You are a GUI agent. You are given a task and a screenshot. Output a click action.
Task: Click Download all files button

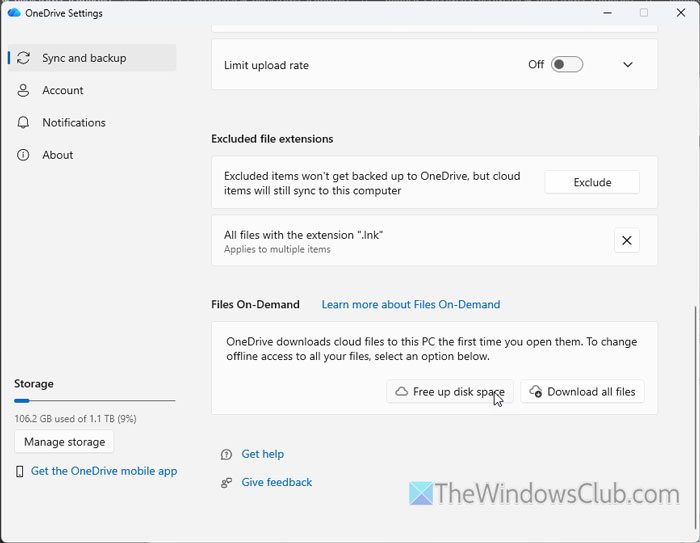(x=582, y=392)
